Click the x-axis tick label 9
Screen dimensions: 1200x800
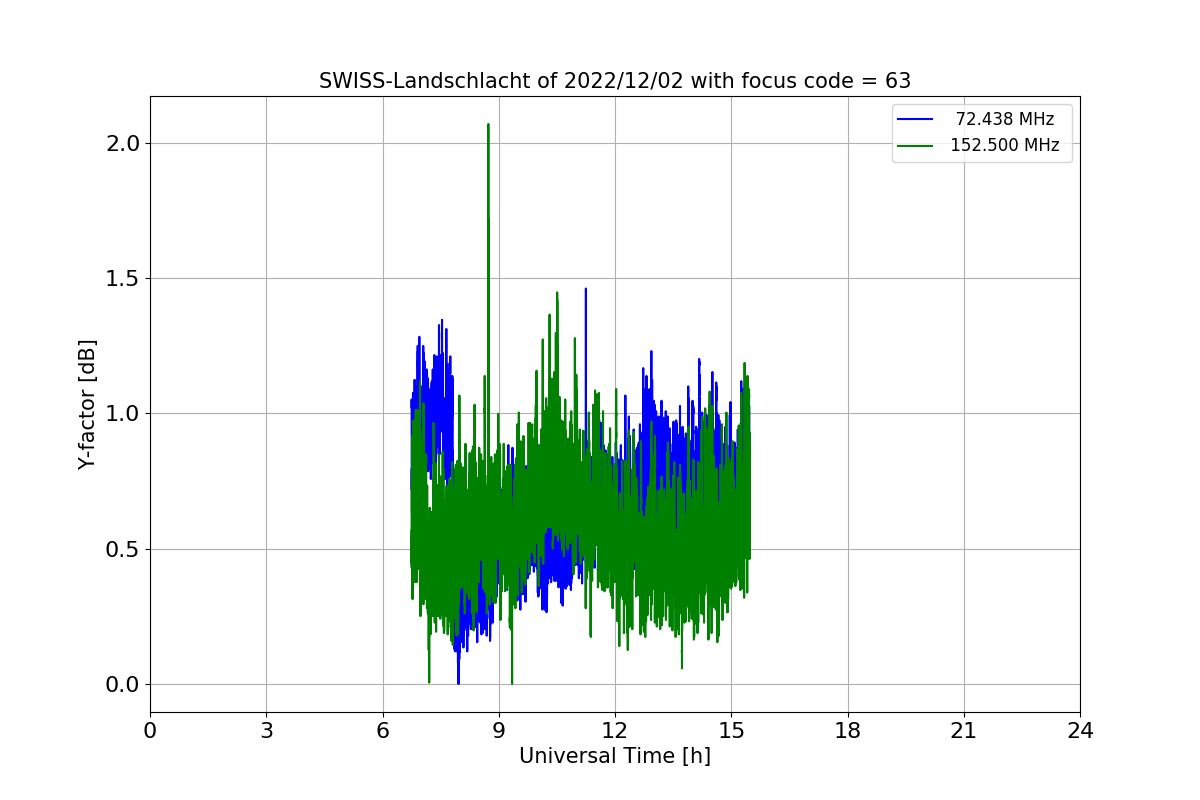(x=499, y=731)
